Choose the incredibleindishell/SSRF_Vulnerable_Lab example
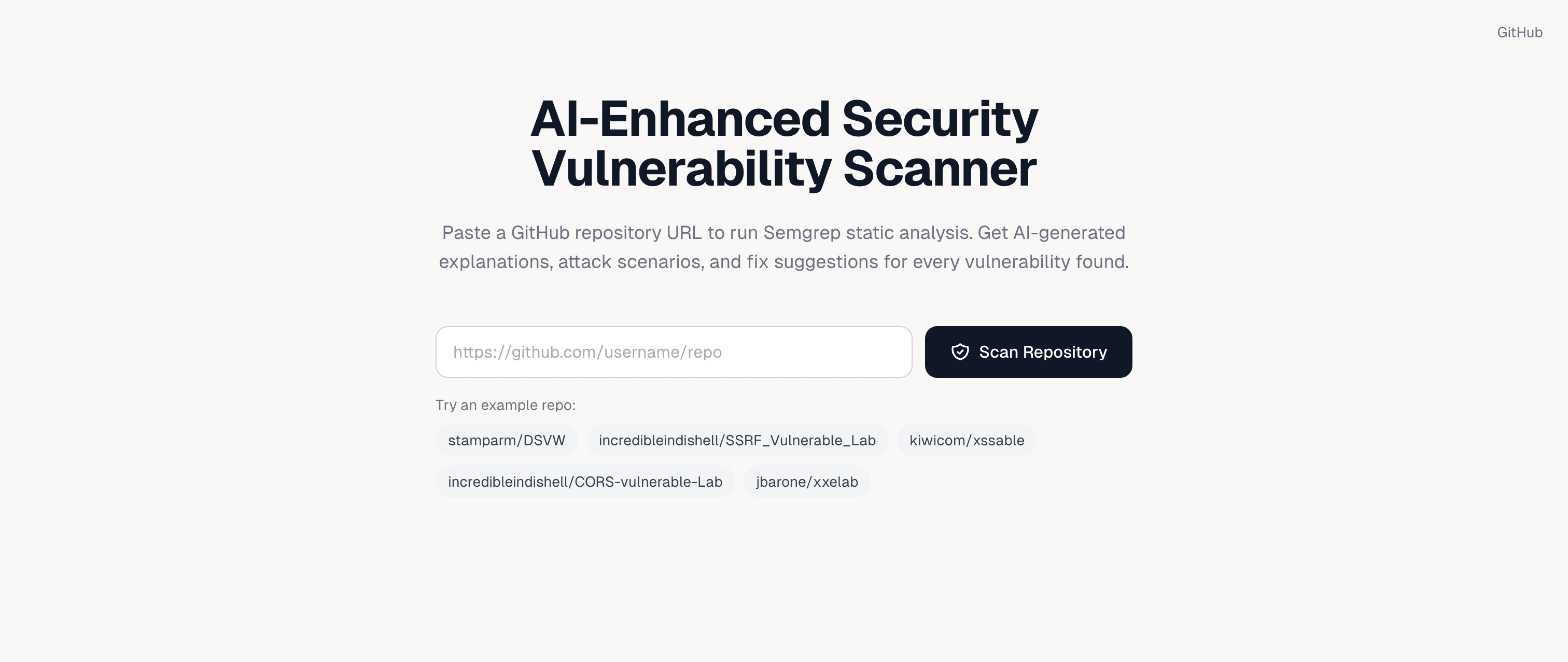Image resolution: width=1568 pixels, height=662 pixels. tap(738, 440)
